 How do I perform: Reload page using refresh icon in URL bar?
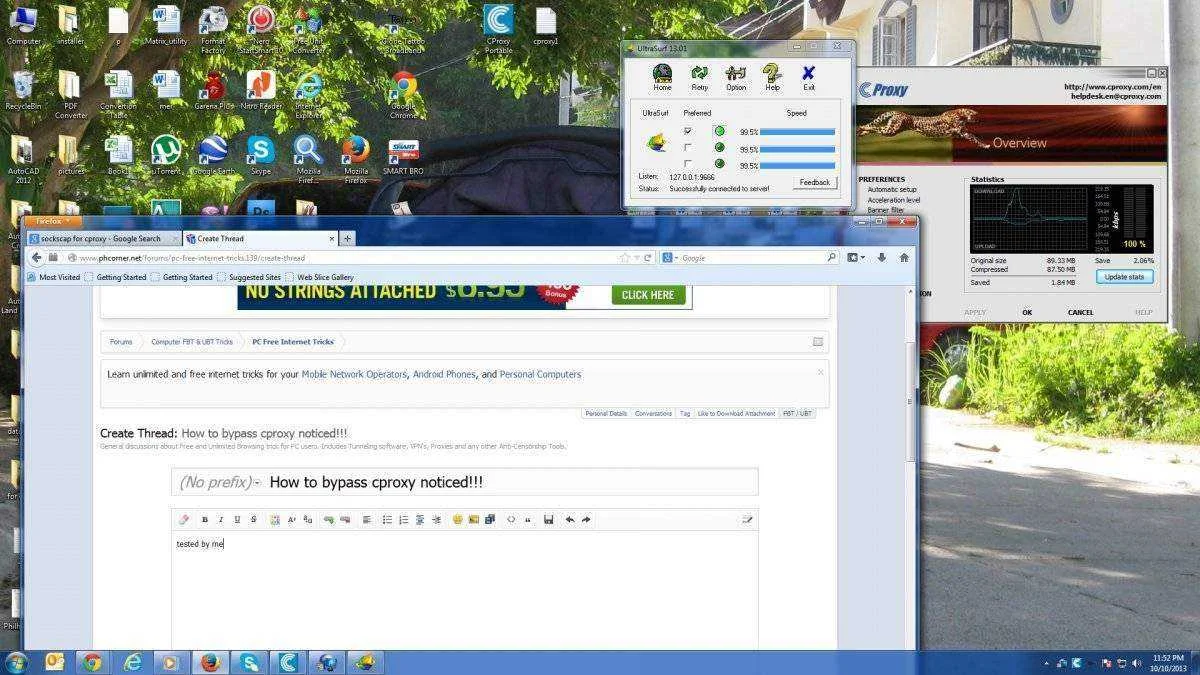(x=647, y=258)
